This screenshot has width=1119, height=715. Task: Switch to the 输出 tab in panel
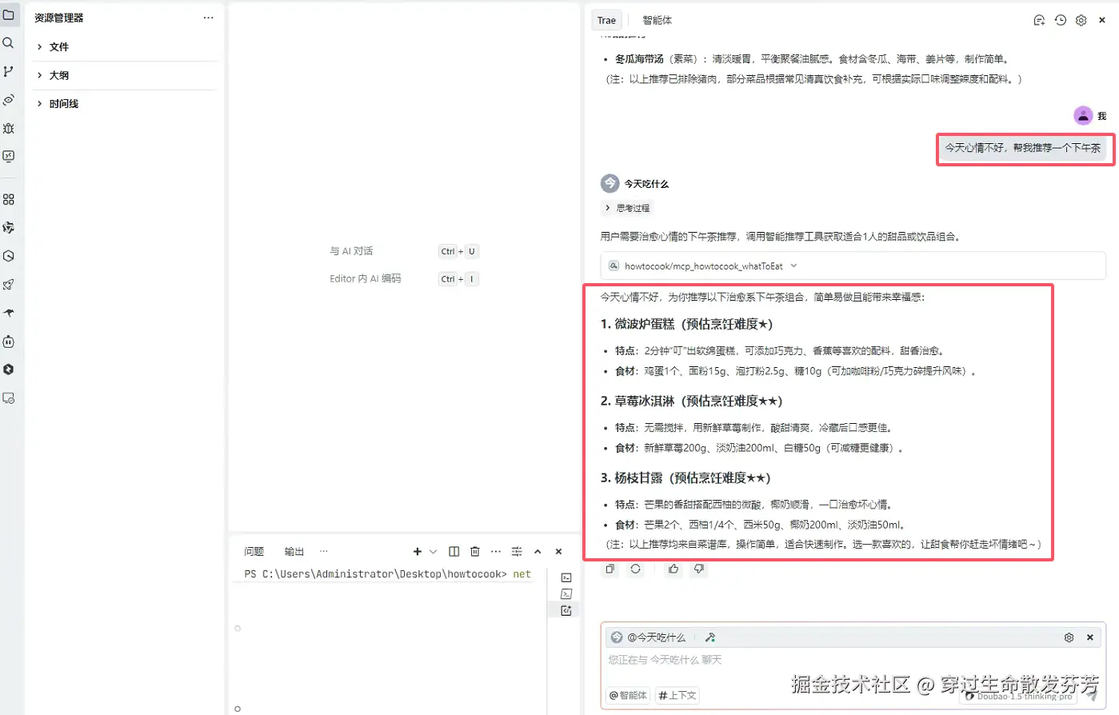coord(294,552)
